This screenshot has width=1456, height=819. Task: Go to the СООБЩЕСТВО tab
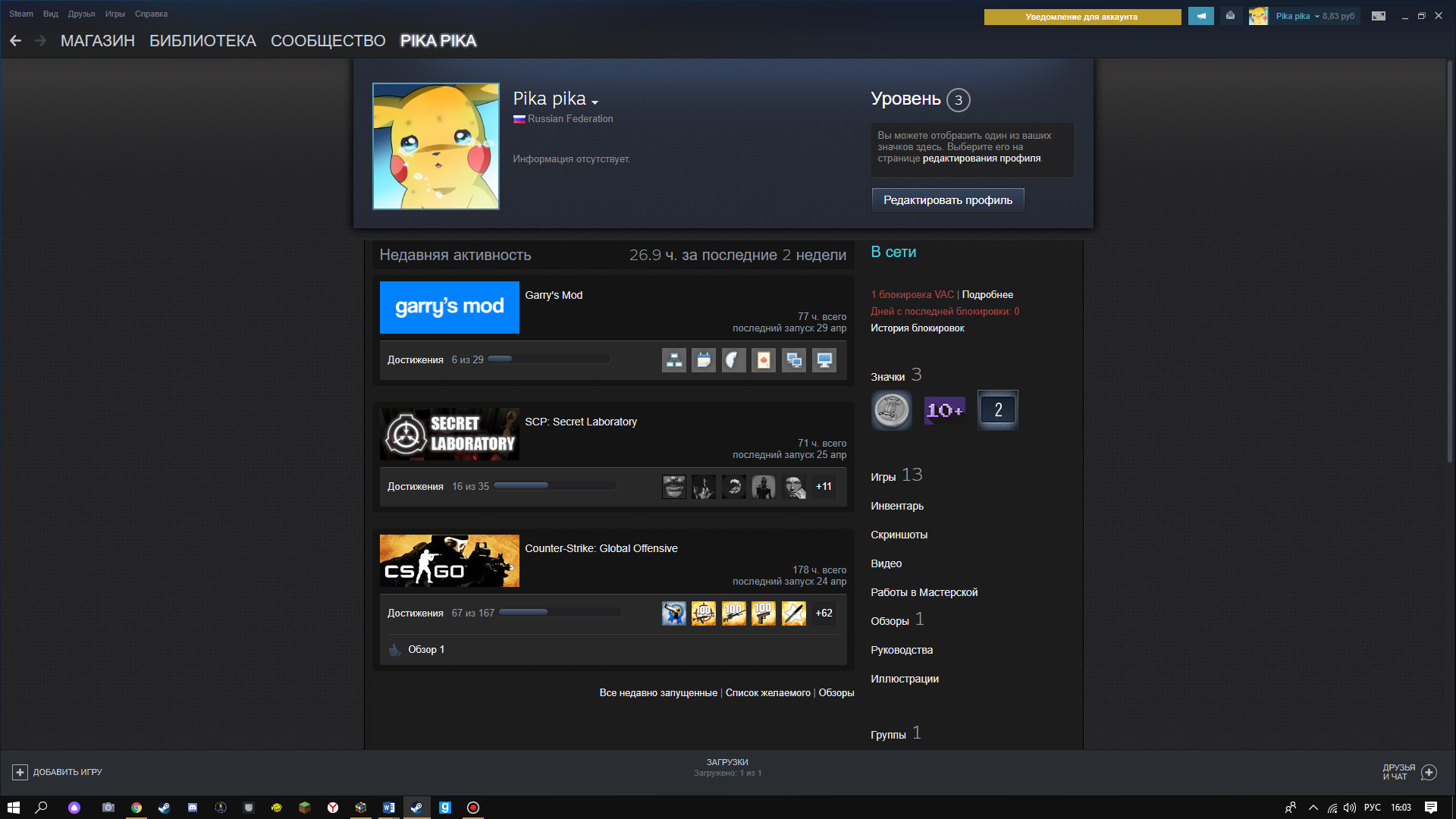pos(328,41)
